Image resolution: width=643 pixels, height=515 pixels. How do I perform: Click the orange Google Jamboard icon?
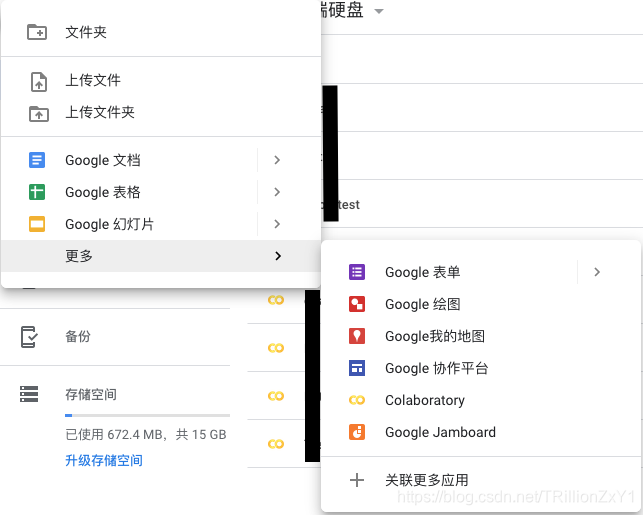pos(357,432)
